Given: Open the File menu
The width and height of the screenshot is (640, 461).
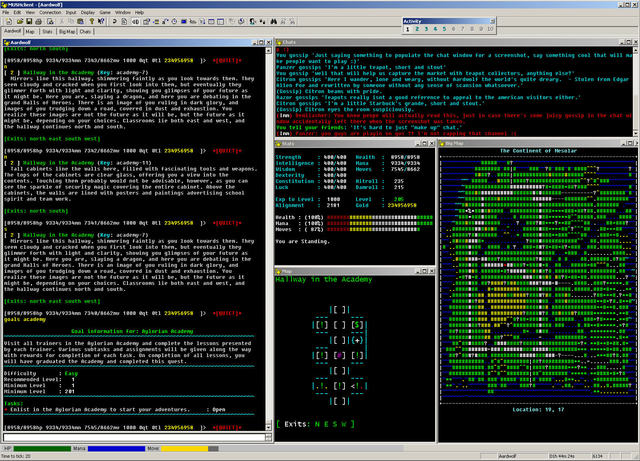Looking at the screenshot, I should click(6, 13).
